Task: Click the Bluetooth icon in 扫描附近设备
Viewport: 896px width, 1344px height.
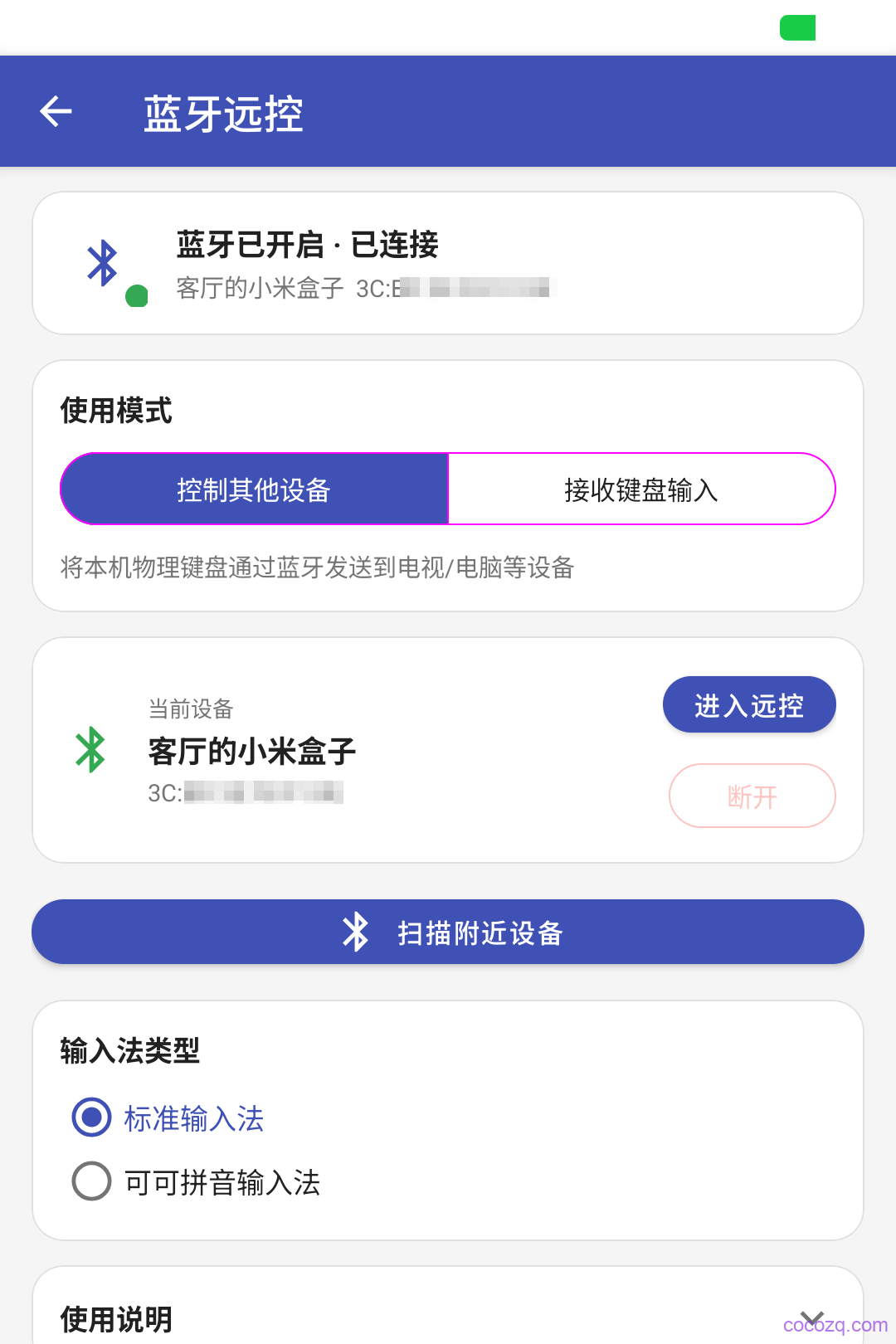Action: click(x=356, y=932)
